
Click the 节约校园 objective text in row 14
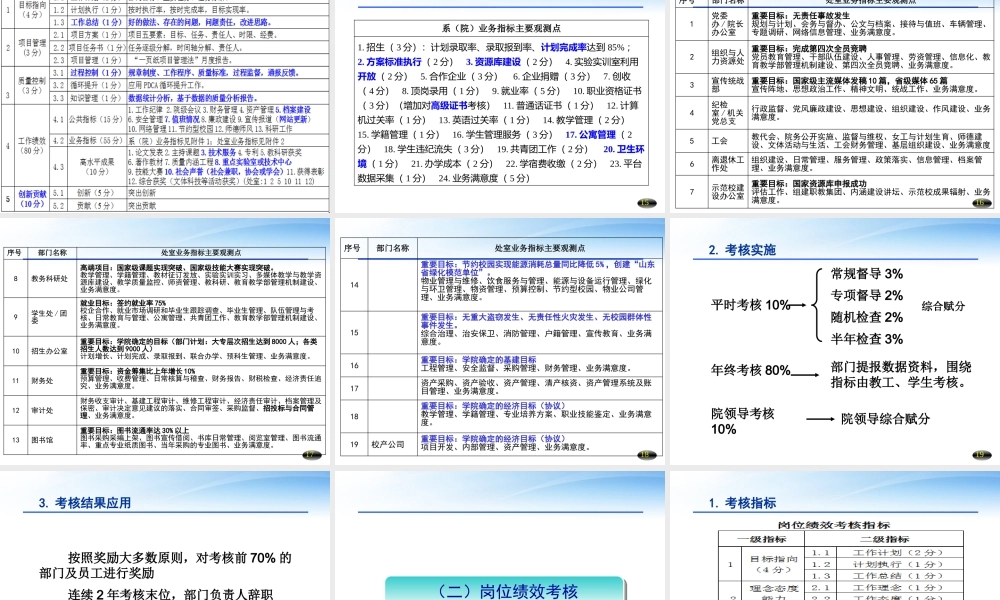(x=537, y=268)
